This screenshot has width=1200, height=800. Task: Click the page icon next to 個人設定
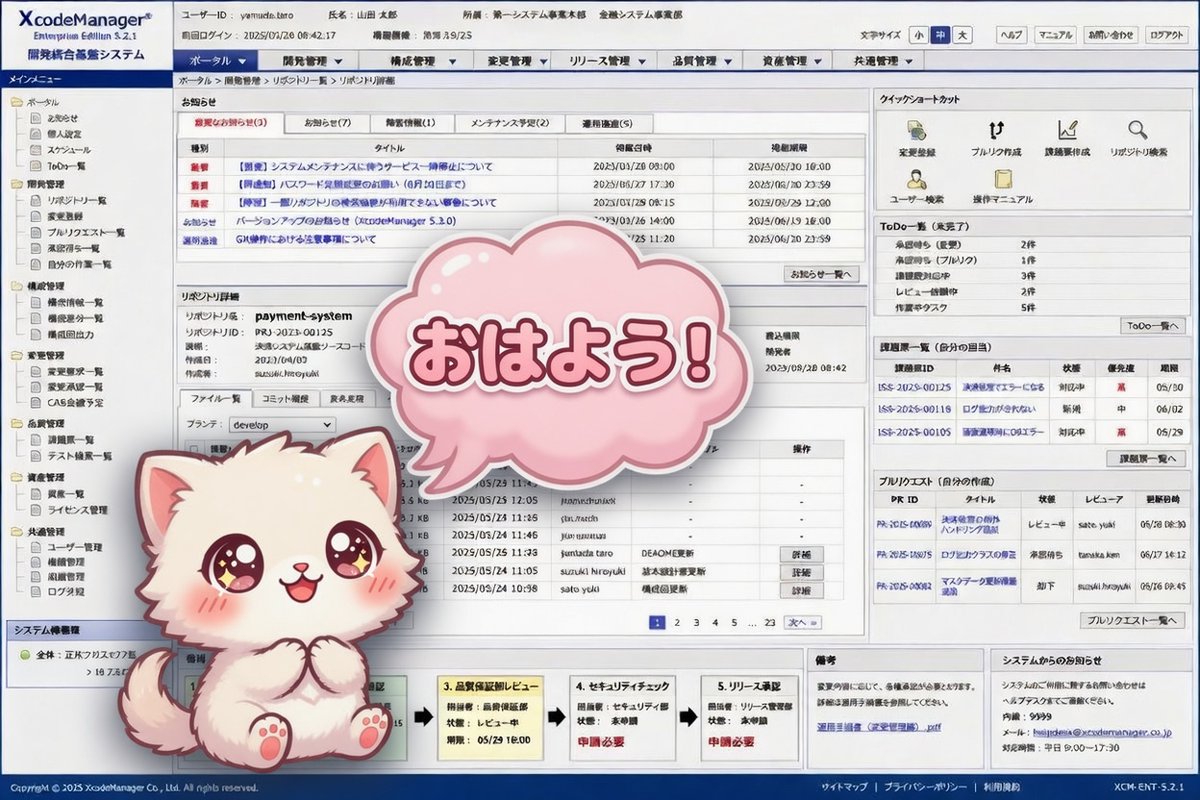pos(36,133)
